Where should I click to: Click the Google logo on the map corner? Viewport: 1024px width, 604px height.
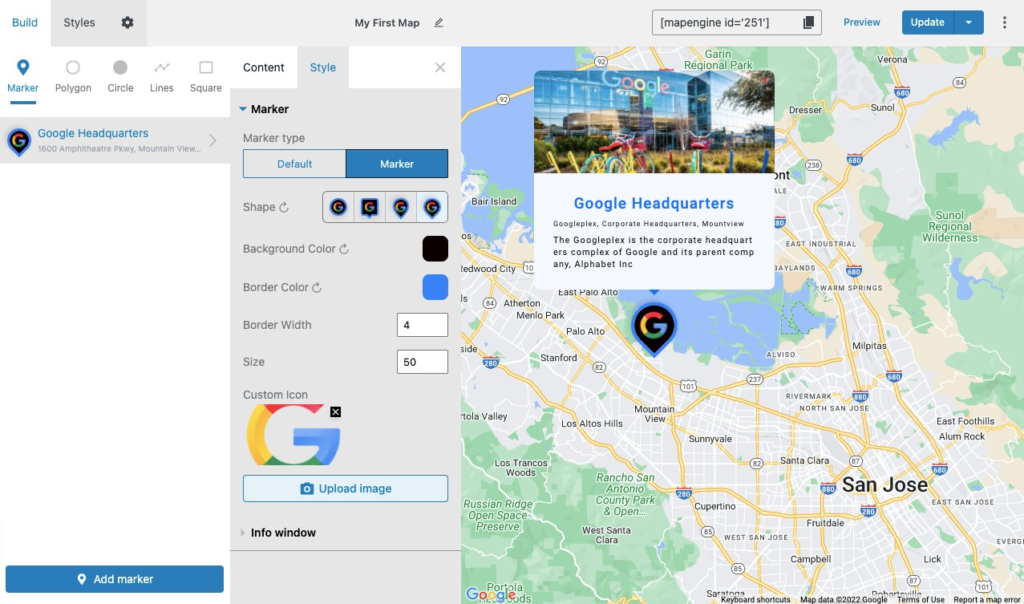click(490, 594)
